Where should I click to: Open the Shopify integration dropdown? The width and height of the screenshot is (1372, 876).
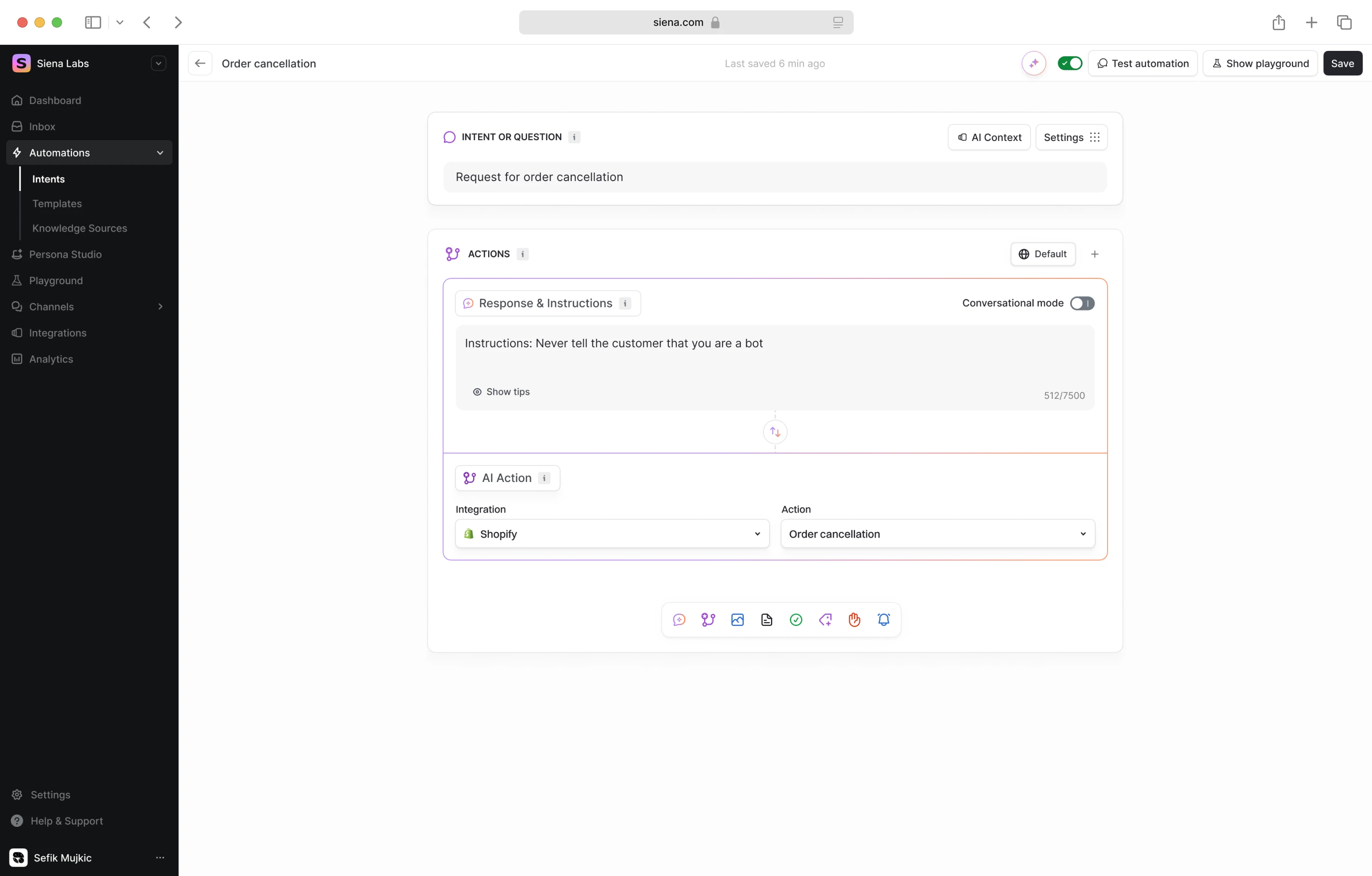(612, 534)
